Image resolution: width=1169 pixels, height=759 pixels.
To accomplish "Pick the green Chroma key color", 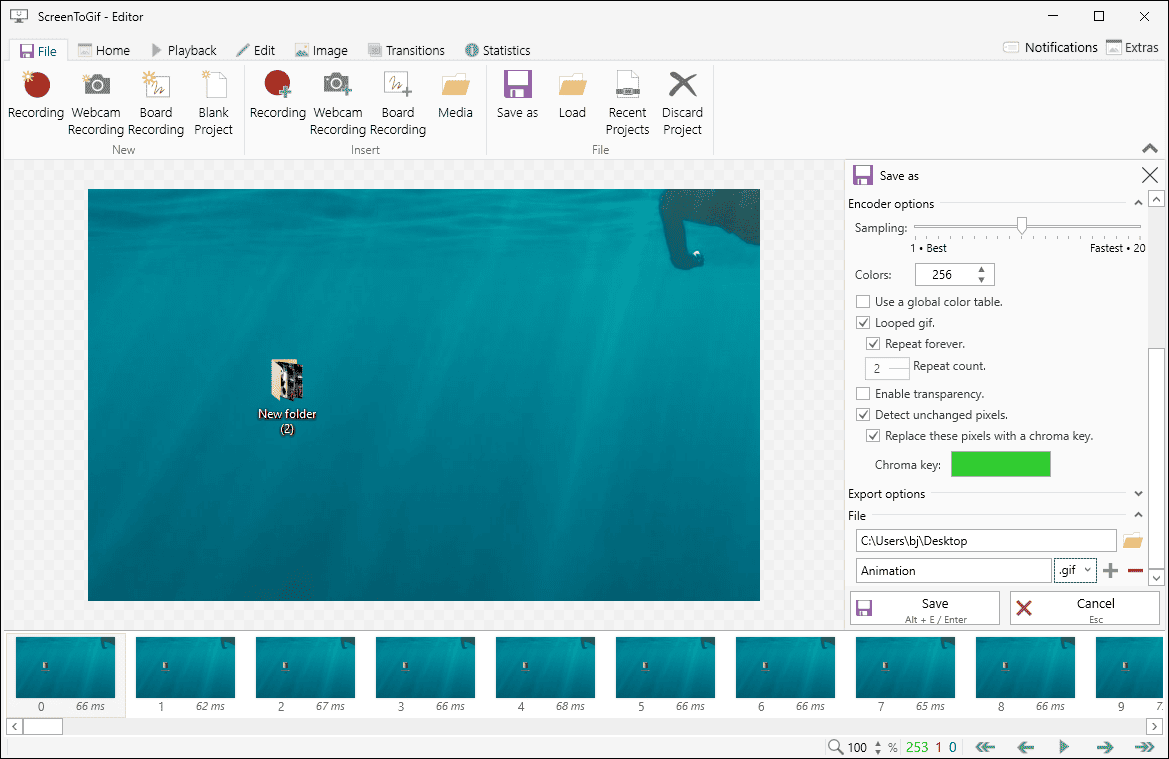I will [x=1000, y=464].
